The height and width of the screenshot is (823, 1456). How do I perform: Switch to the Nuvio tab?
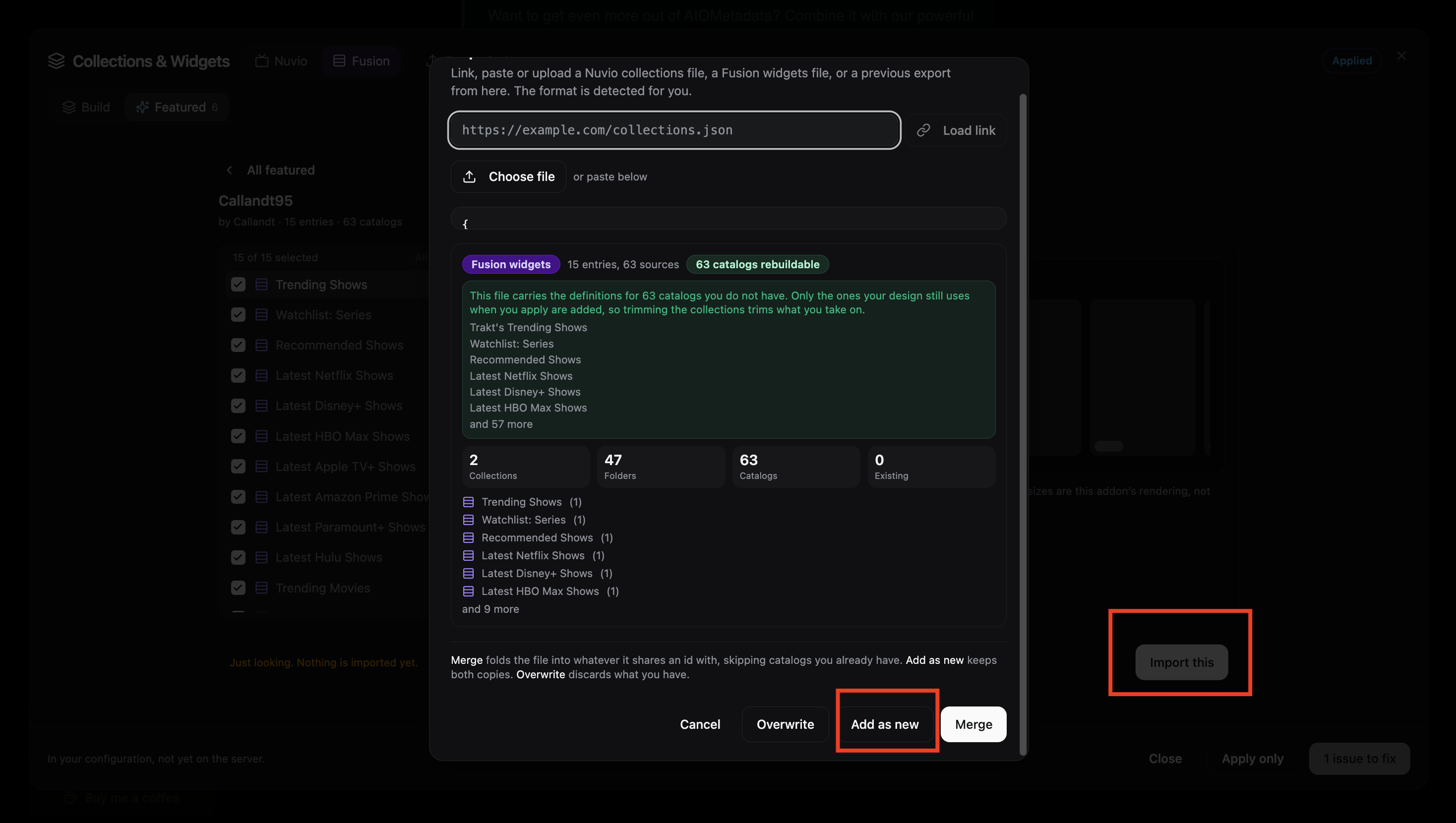click(x=281, y=61)
